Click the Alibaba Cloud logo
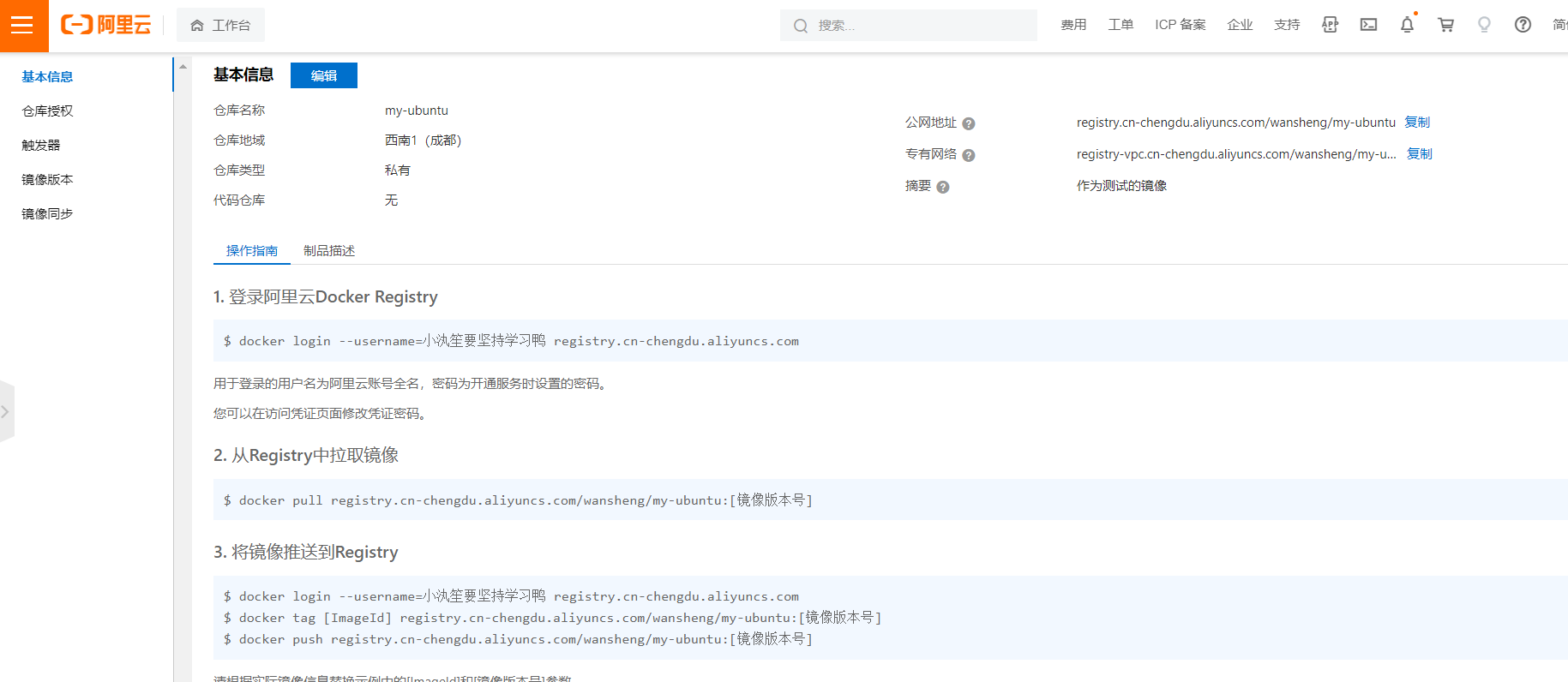 tap(105, 25)
